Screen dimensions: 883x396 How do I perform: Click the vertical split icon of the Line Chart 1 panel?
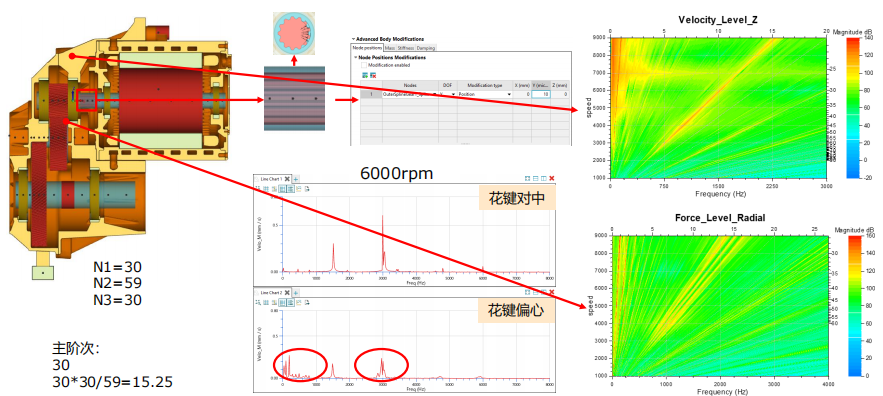click(543, 179)
